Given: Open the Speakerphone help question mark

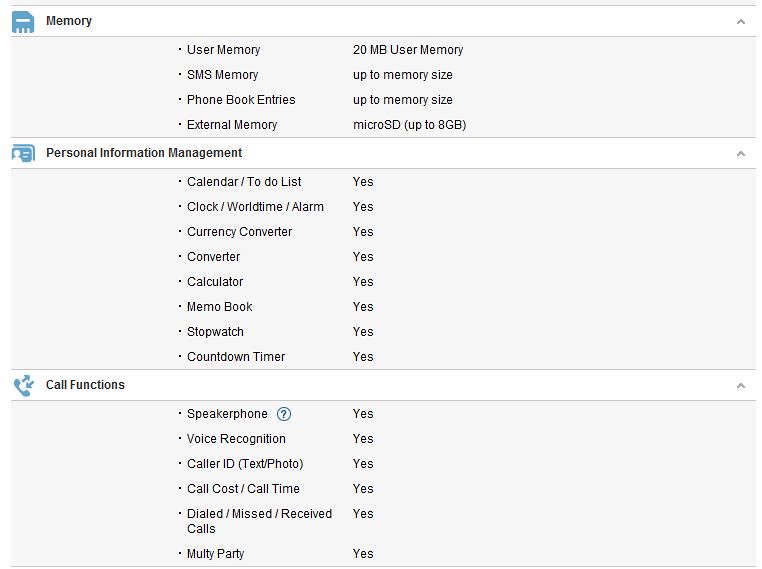Looking at the screenshot, I should [284, 414].
